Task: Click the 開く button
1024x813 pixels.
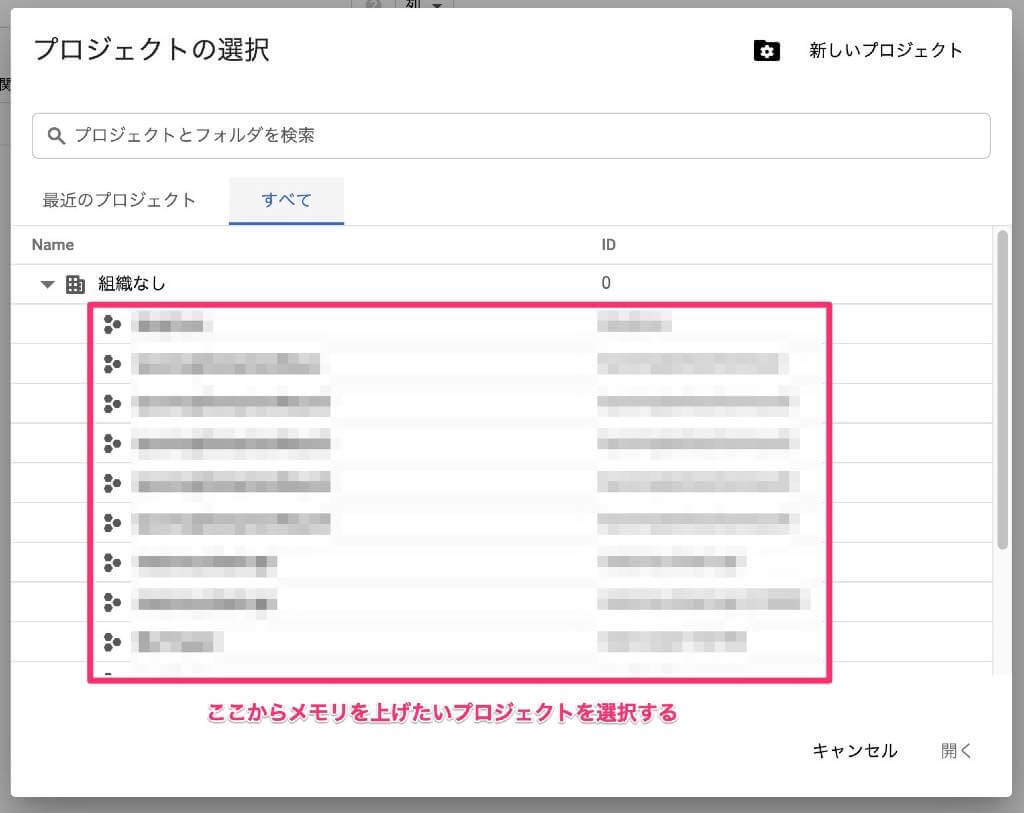Action: tap(956, 751)
